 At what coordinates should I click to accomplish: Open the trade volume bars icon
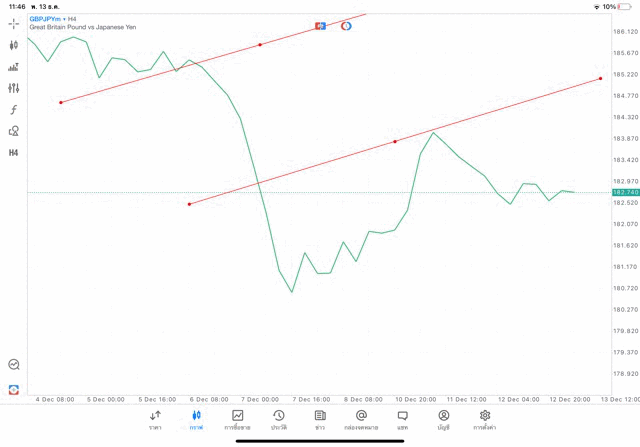click(x=14, y=67)
